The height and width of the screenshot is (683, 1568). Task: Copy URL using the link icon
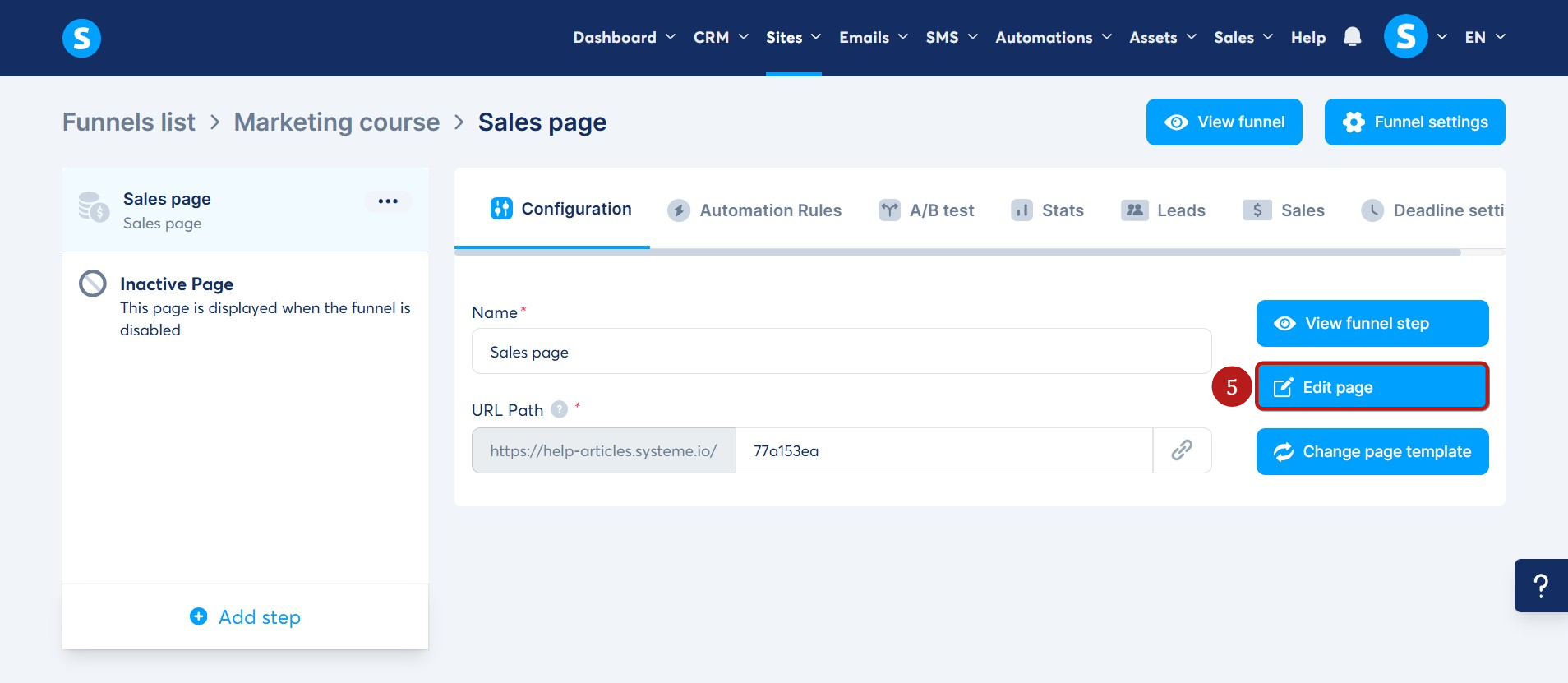click(x=1182, y=450)
